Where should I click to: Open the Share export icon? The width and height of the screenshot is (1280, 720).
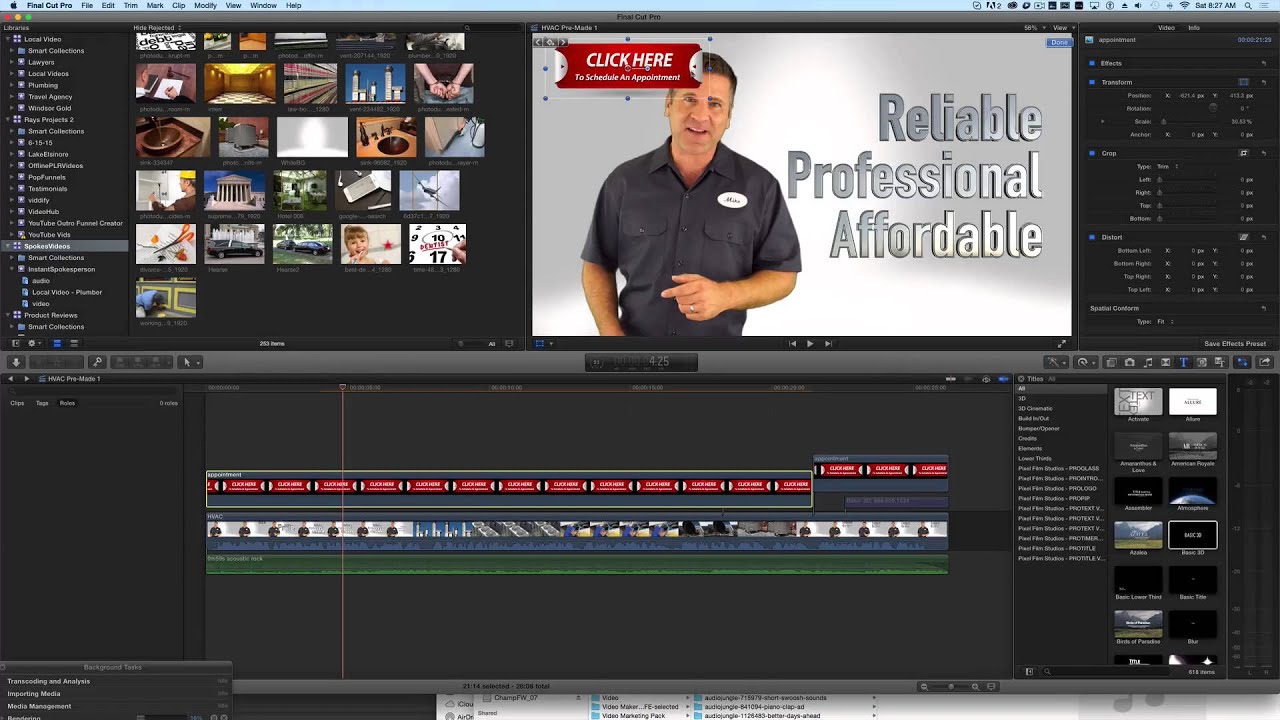1265,362
